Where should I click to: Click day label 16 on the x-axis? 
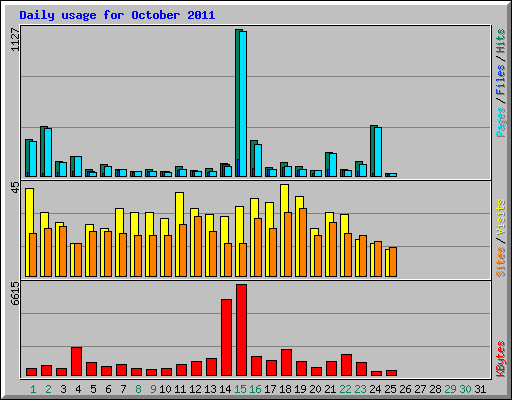click(255, 389)
